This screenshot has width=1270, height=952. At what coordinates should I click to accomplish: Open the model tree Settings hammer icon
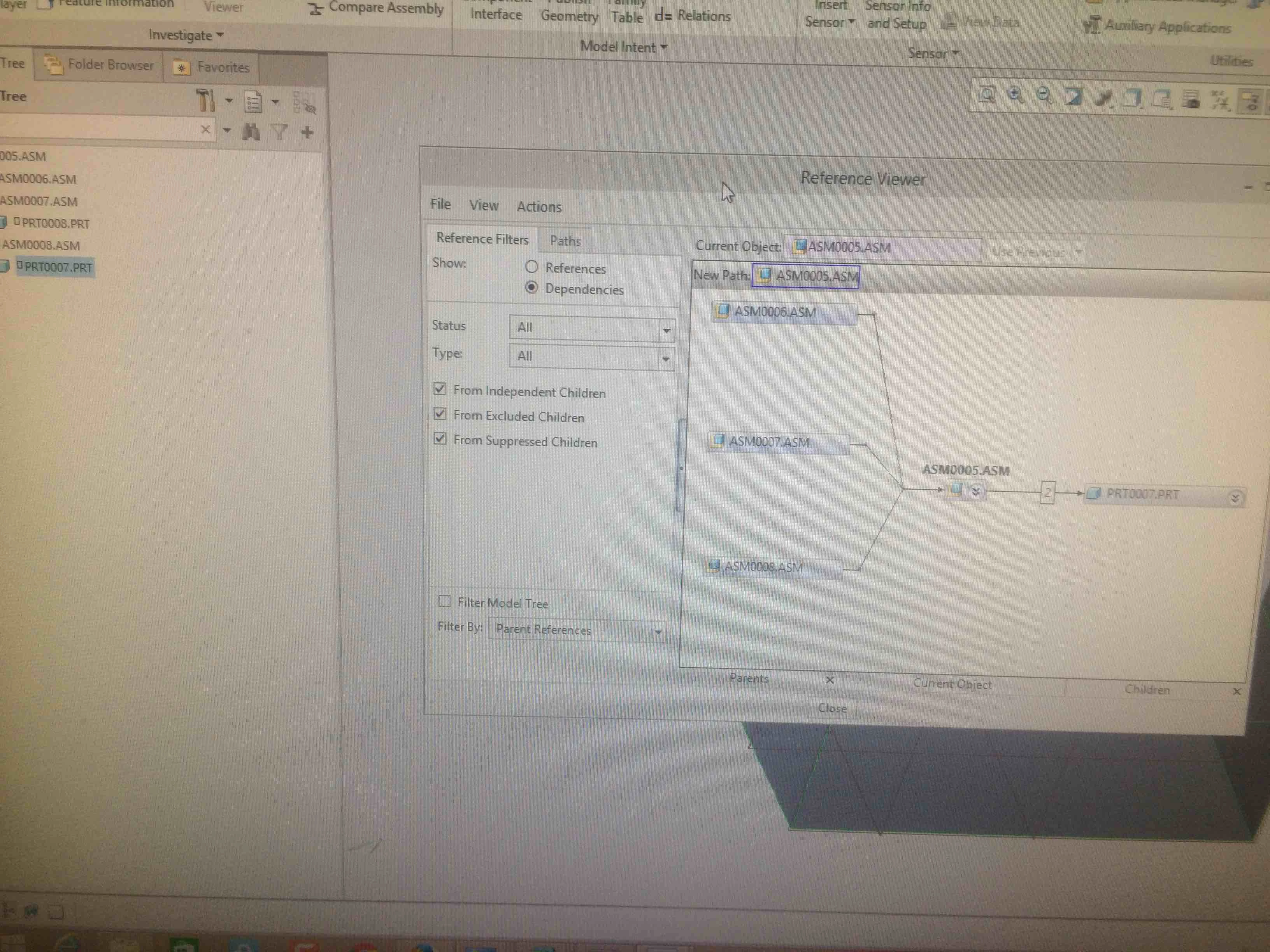click(x=205, y=100)
